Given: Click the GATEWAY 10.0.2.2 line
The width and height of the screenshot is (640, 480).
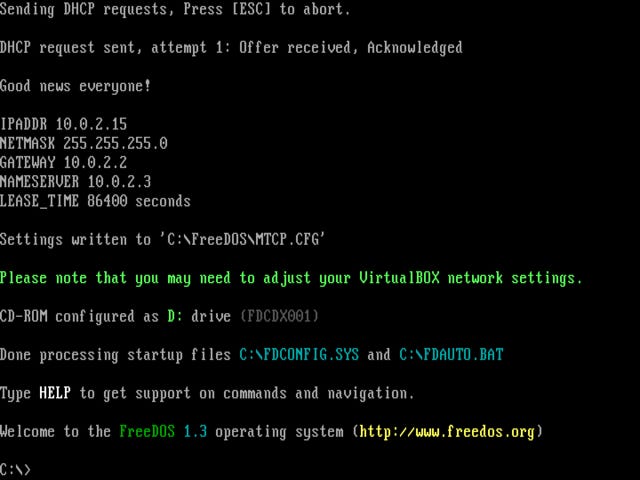Looking at the screenshot, I should point(64,162).
